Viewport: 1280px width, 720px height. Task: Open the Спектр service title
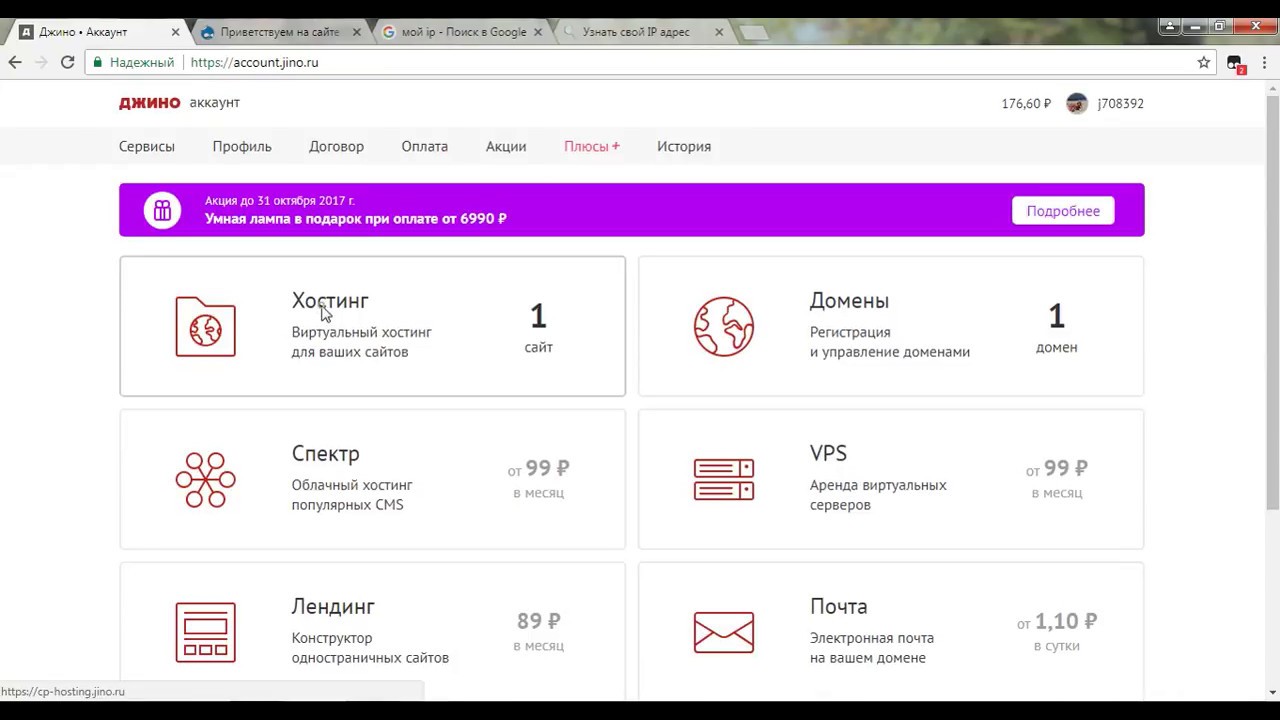pyautogui.click(x=326, y=454)
